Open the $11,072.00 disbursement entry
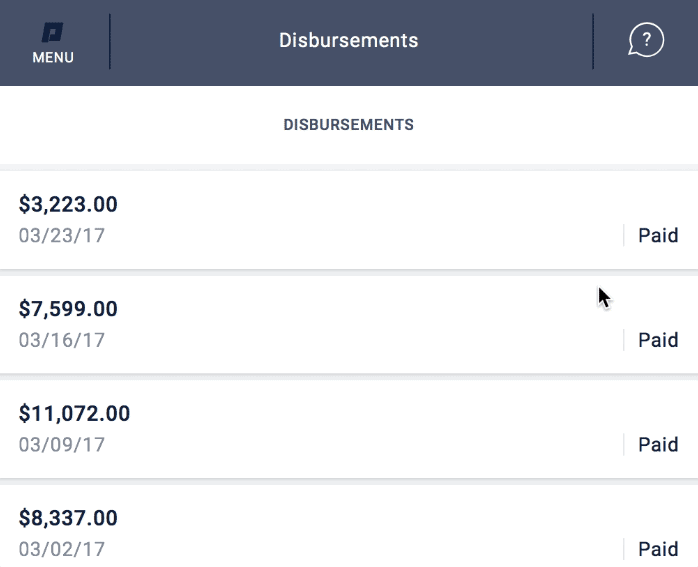 [x=349, y=429]
